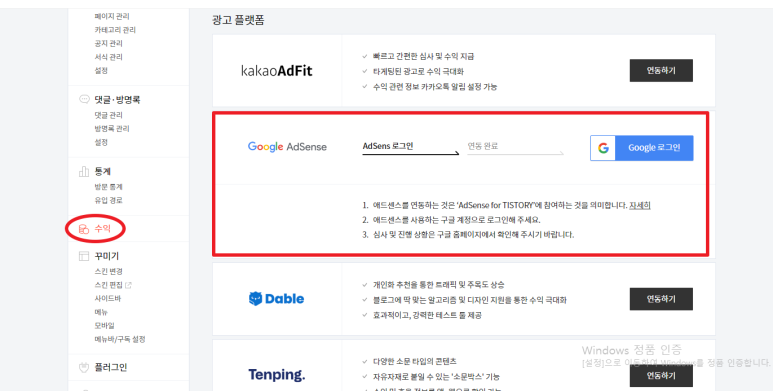Open 스킨 편집 skin editor
The width and height of the screenshot is (773, 391).
click(108, 285)
